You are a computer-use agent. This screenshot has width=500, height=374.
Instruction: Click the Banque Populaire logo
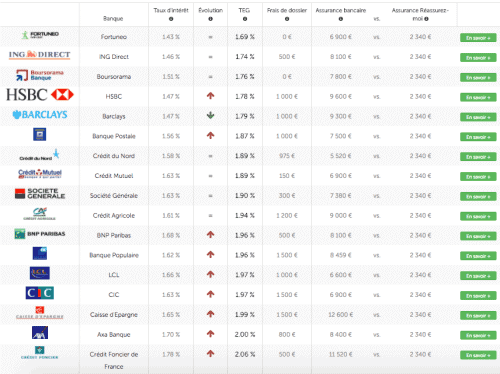[x=40, y=253]
